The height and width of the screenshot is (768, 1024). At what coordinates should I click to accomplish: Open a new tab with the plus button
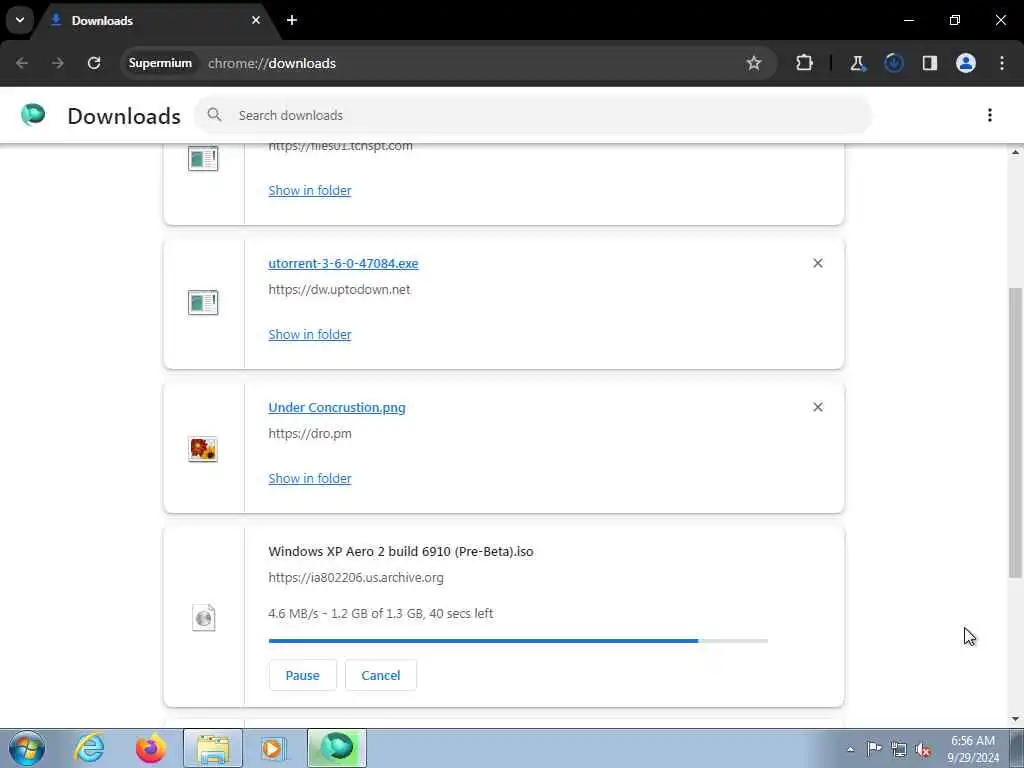click(x=292, y=20)
